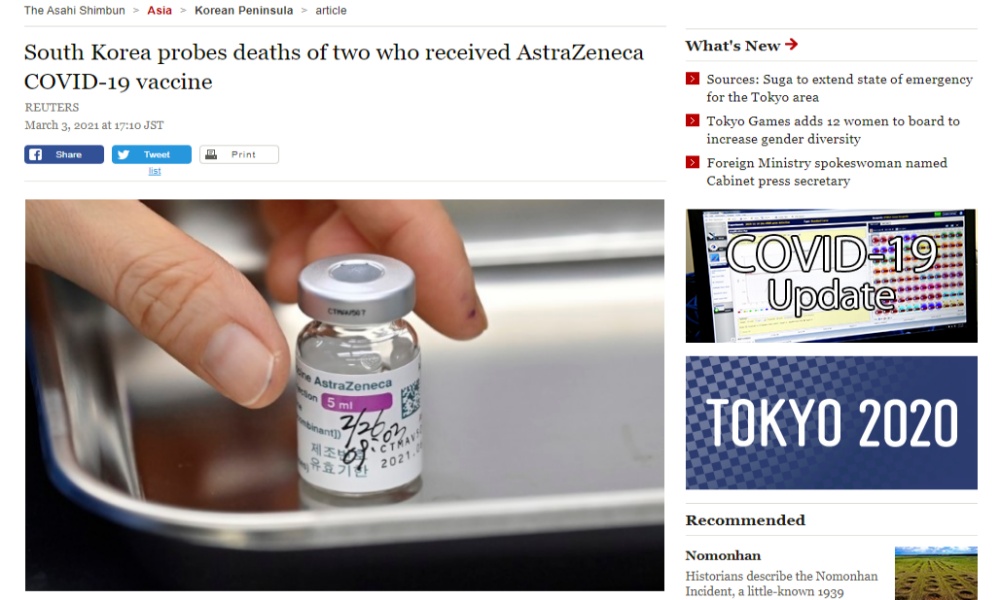This screenshot has width=1000, height=600.
Task: Open The Asahi Shimbun breadcrumb link
Action: coord(75,10)
